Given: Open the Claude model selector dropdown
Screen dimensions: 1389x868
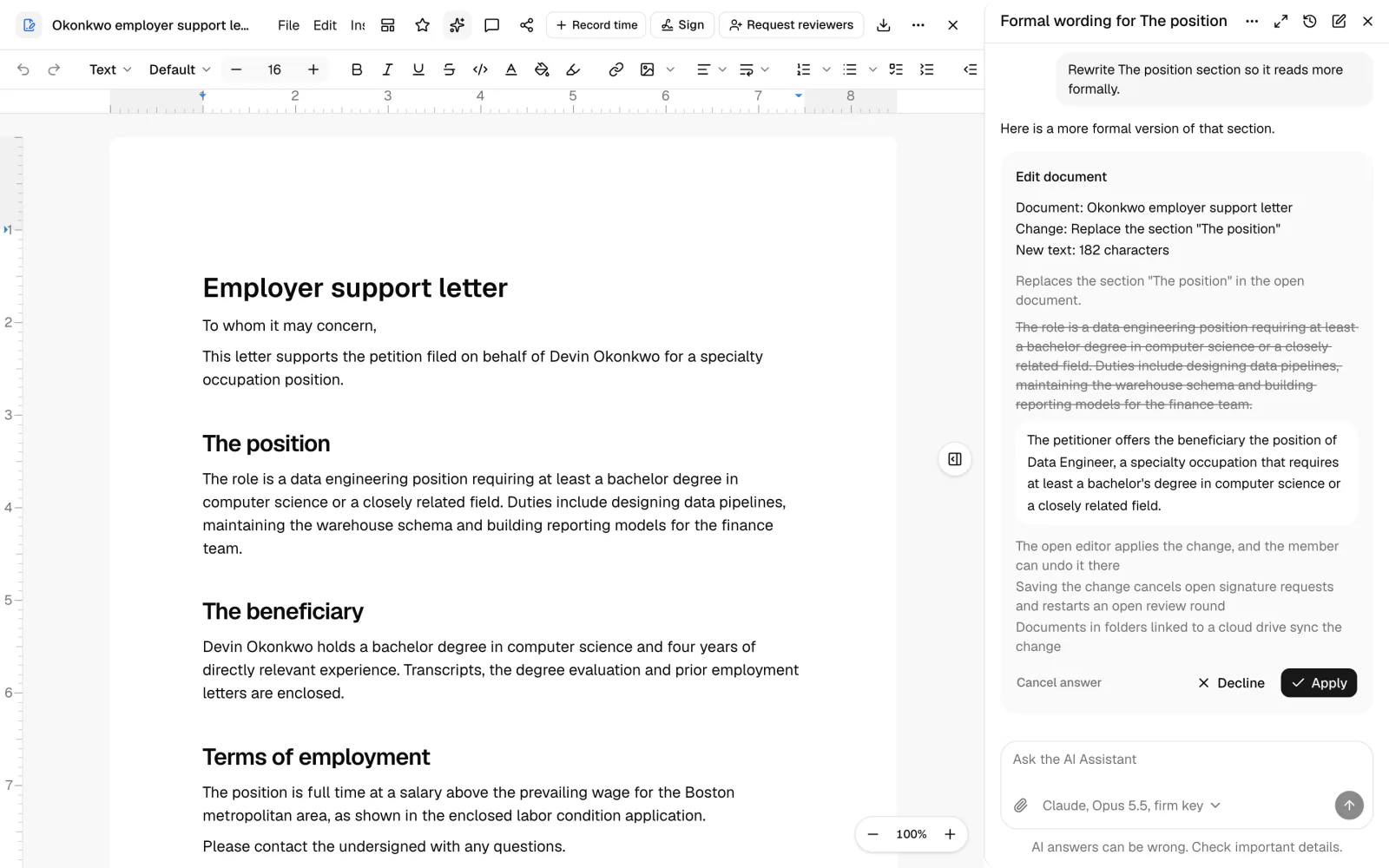Looking at the screenshot, I should pos(1131,806).
